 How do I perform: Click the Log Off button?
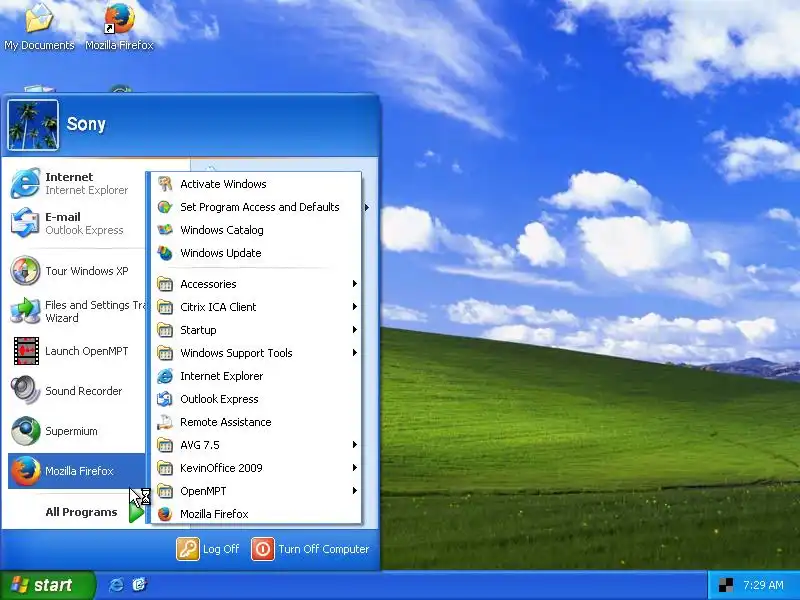208,549
